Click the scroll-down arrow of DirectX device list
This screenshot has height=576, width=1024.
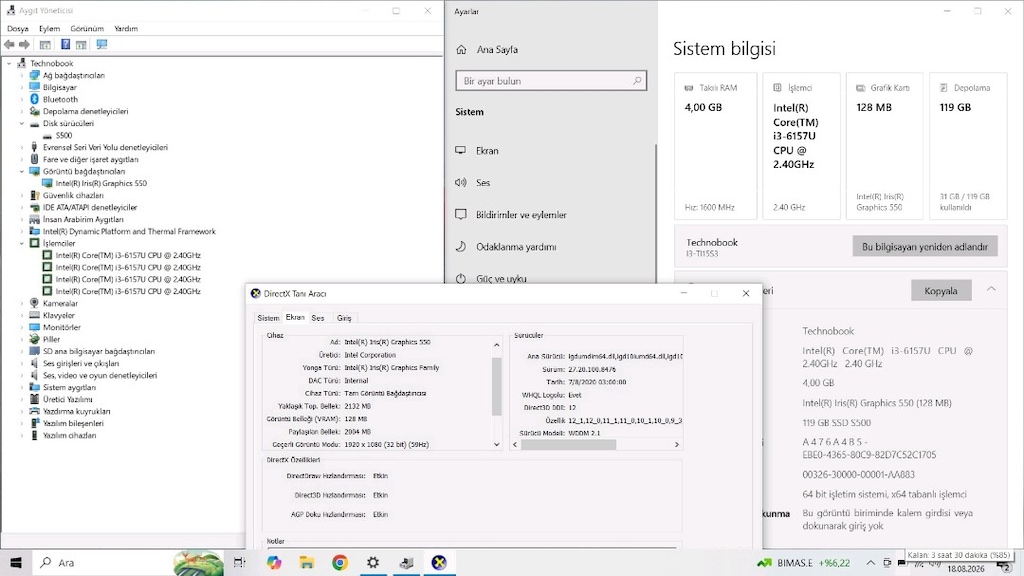tap(497, 444)
